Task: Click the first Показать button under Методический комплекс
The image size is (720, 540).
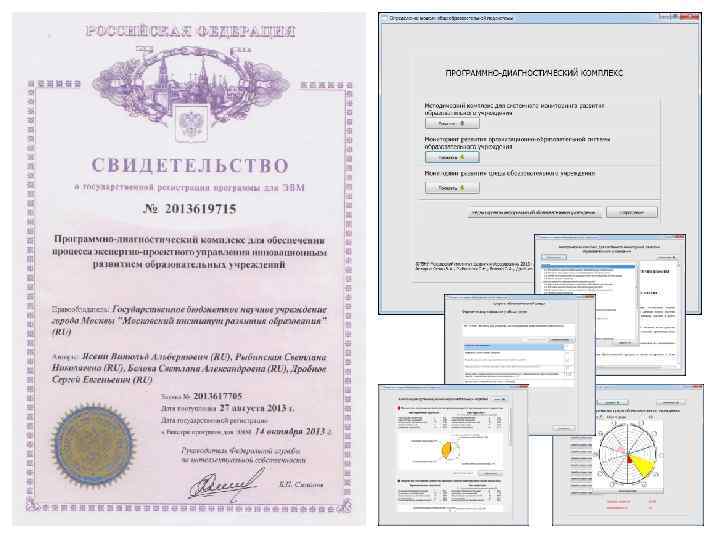Action: (x=452, y=124)
